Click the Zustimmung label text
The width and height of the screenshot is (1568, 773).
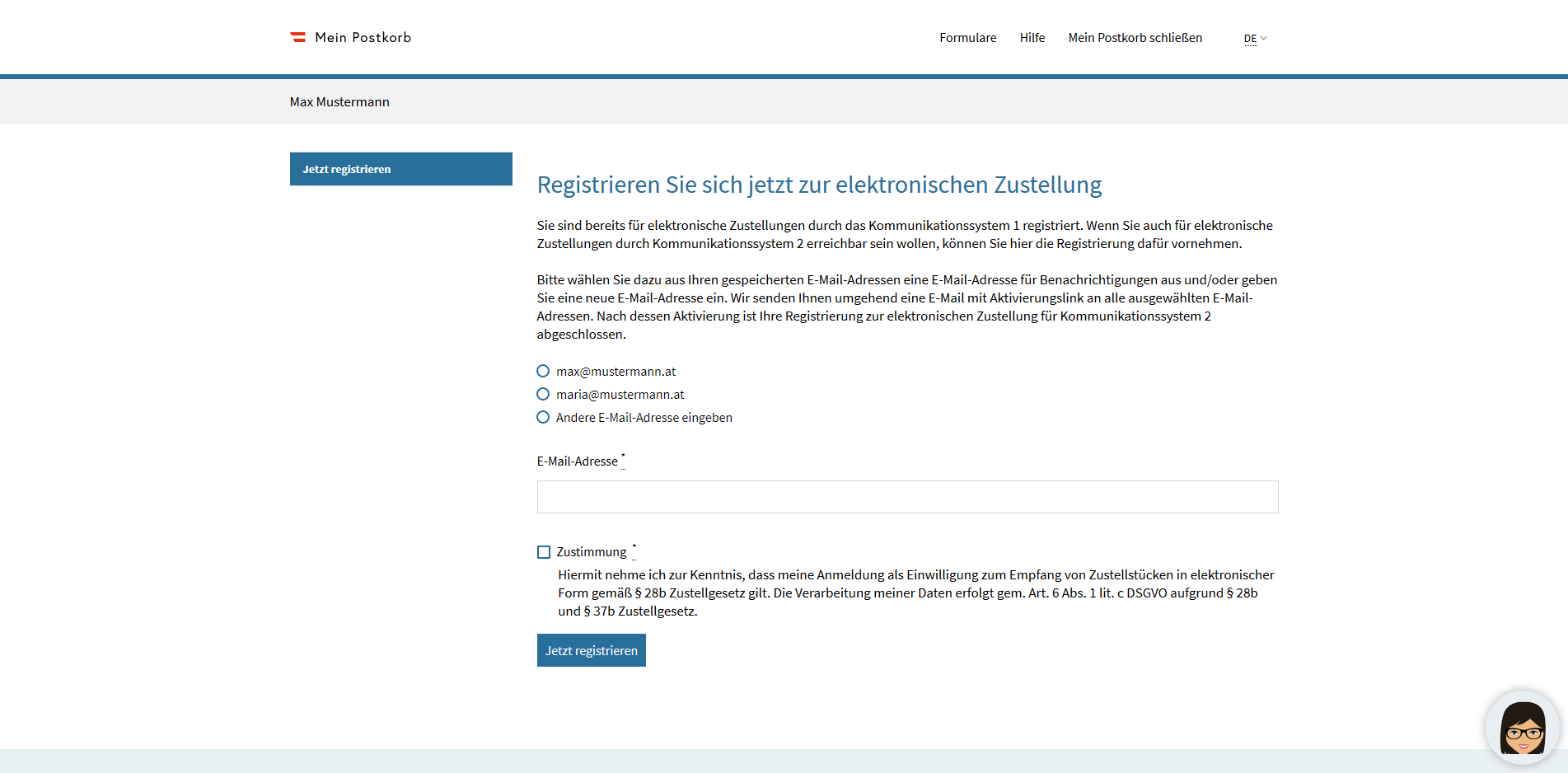tap(592, 552)
